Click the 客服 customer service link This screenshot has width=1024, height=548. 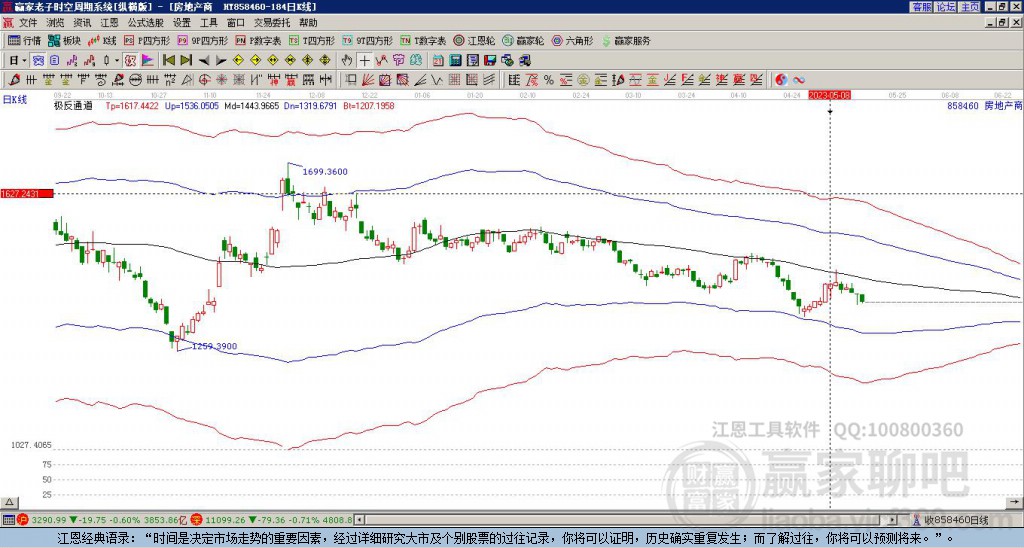pyautogui.click(x=921, y=7)
